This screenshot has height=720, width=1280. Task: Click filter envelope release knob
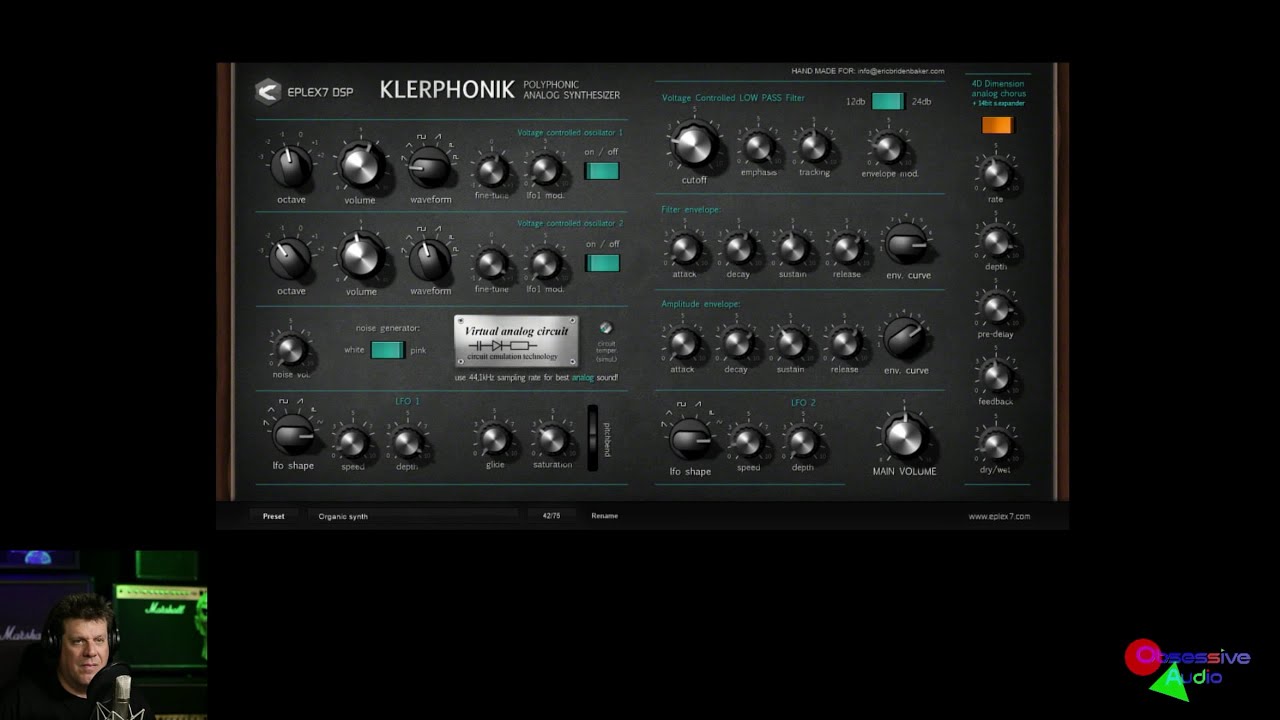[847, 248]
